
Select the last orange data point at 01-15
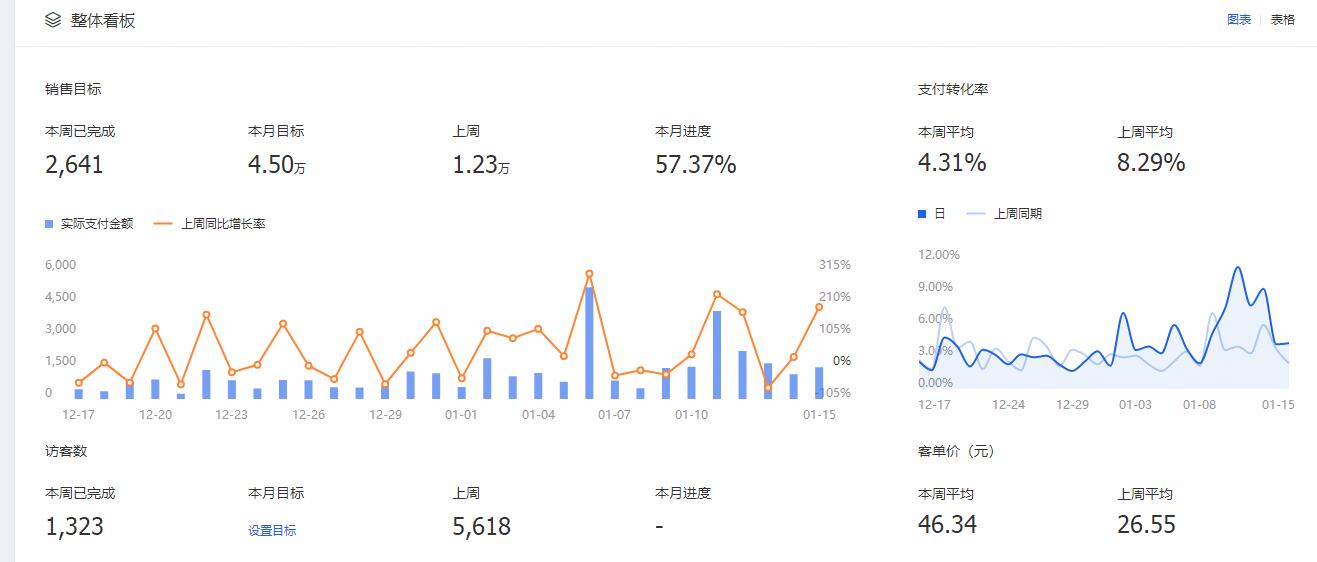click(x=819, y=307)
